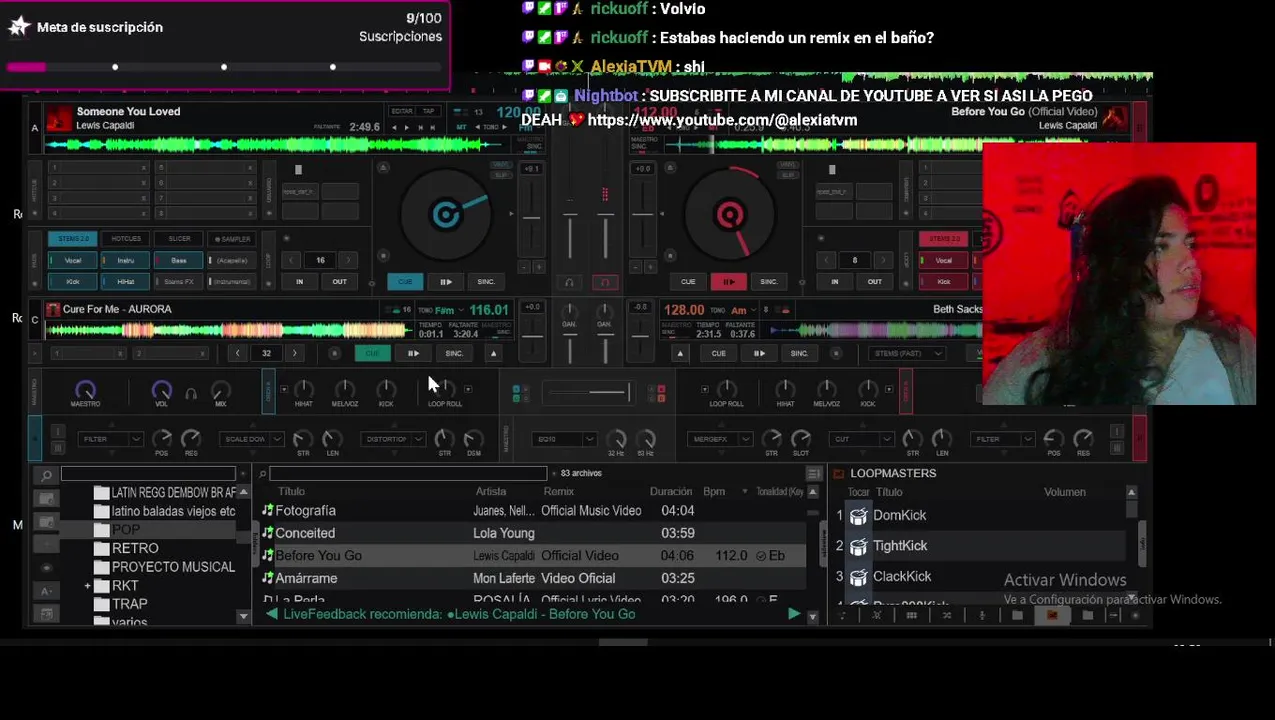Toggle deck B red headphone cue icon
Screen dimensions: 1275x720
point(604,283)
